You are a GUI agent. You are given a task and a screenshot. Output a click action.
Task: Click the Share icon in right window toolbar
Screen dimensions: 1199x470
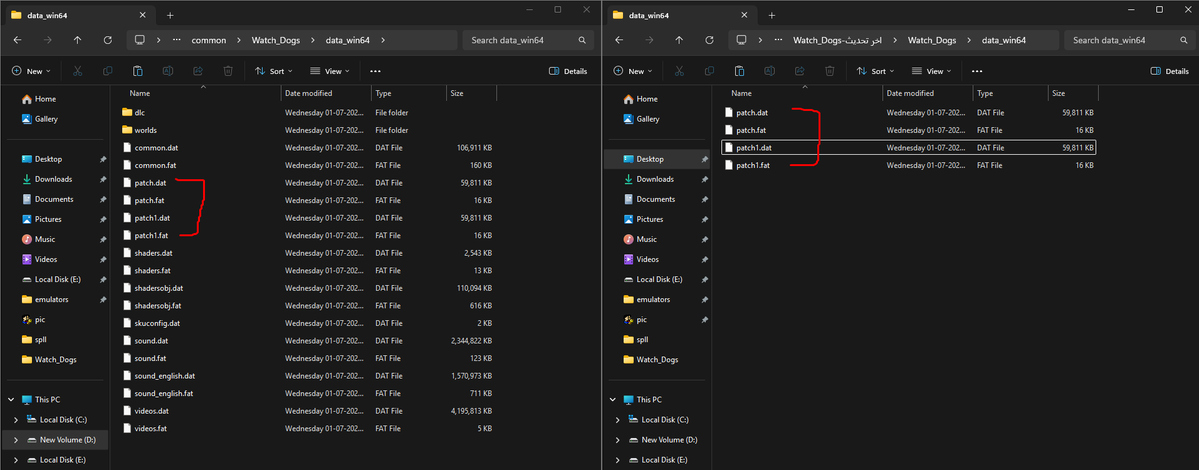point(800,71)
